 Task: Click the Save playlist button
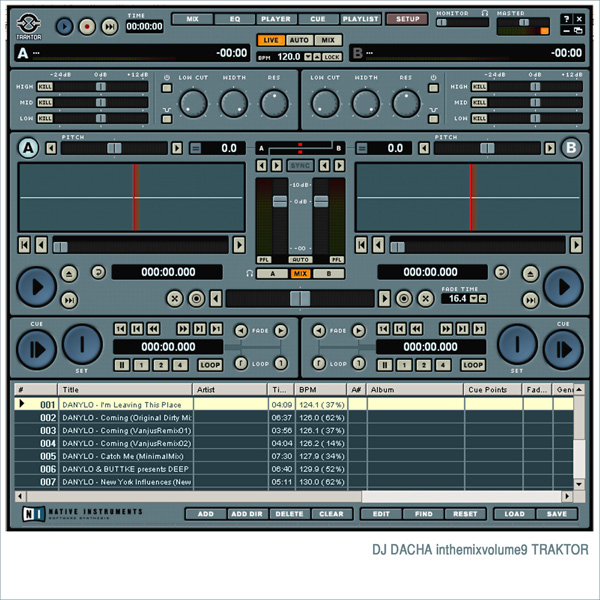557,514
